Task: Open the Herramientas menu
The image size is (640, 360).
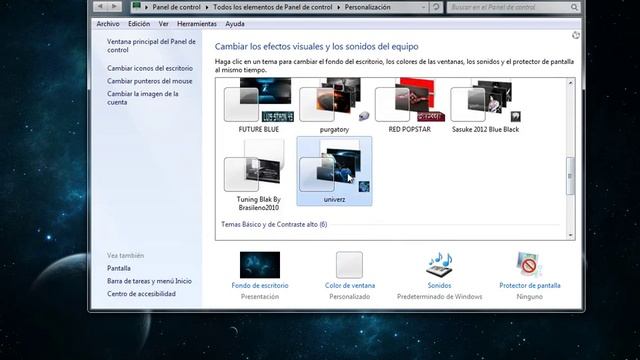Action: click(197, 24)
